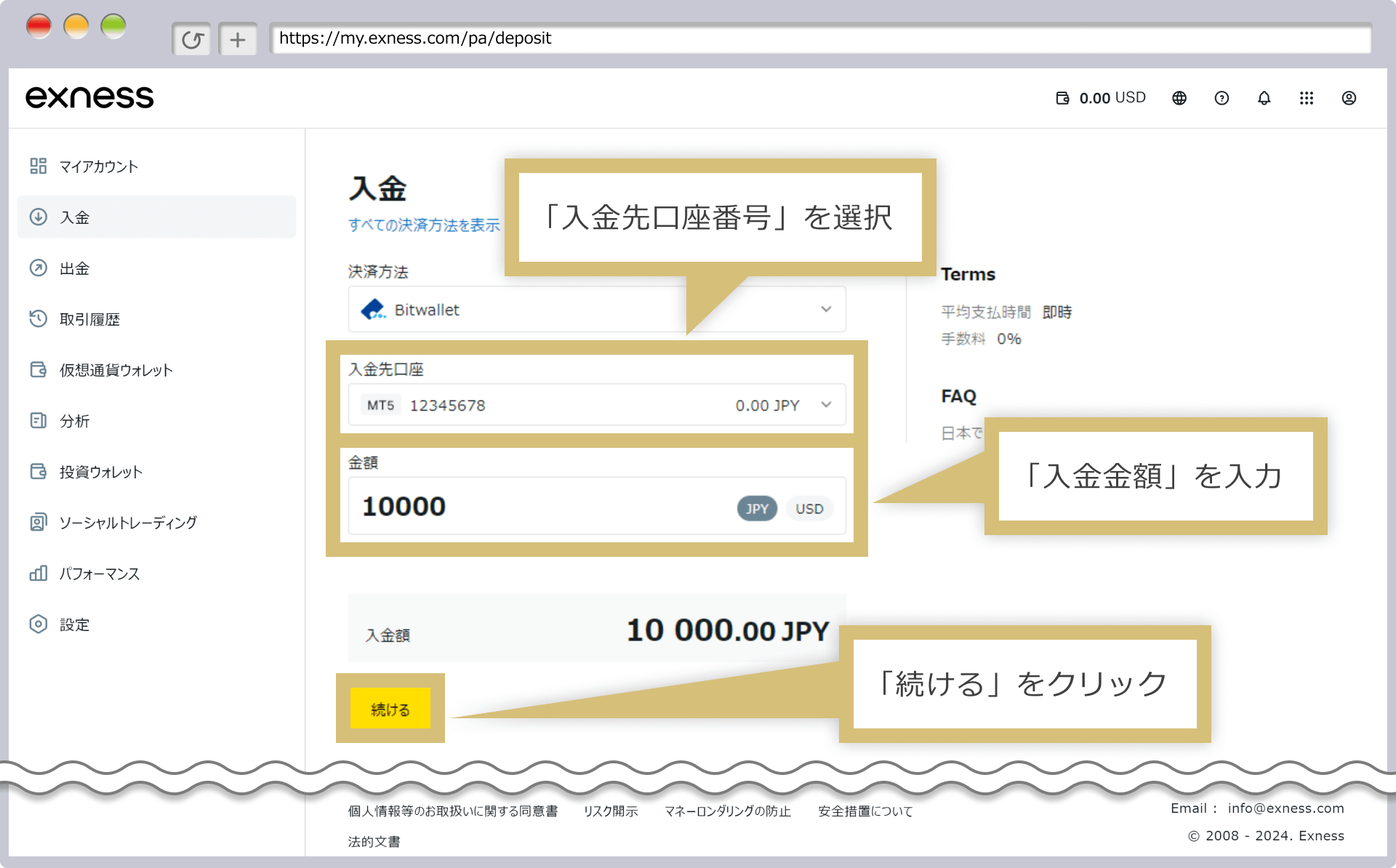Click the yellow 続ける button
Viewport: 1396px width, 868px height.
tap(390, 709)
